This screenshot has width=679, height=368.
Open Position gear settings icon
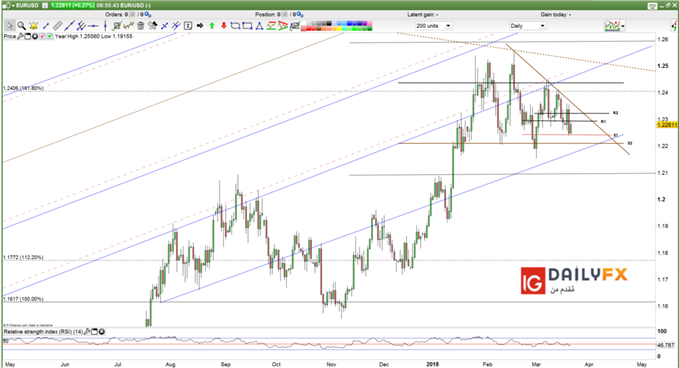tap(300, 15)
